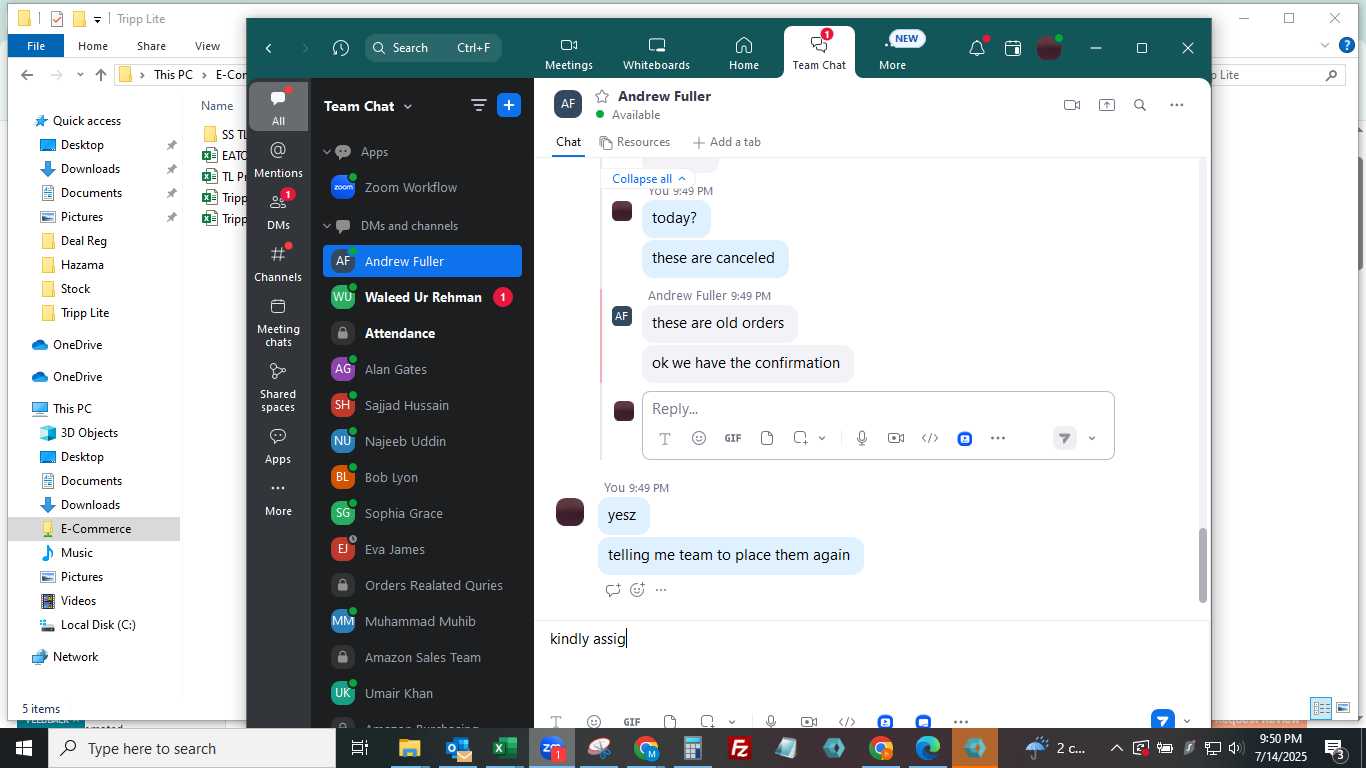
Task: Click the Reply text field
Action: 878,409
